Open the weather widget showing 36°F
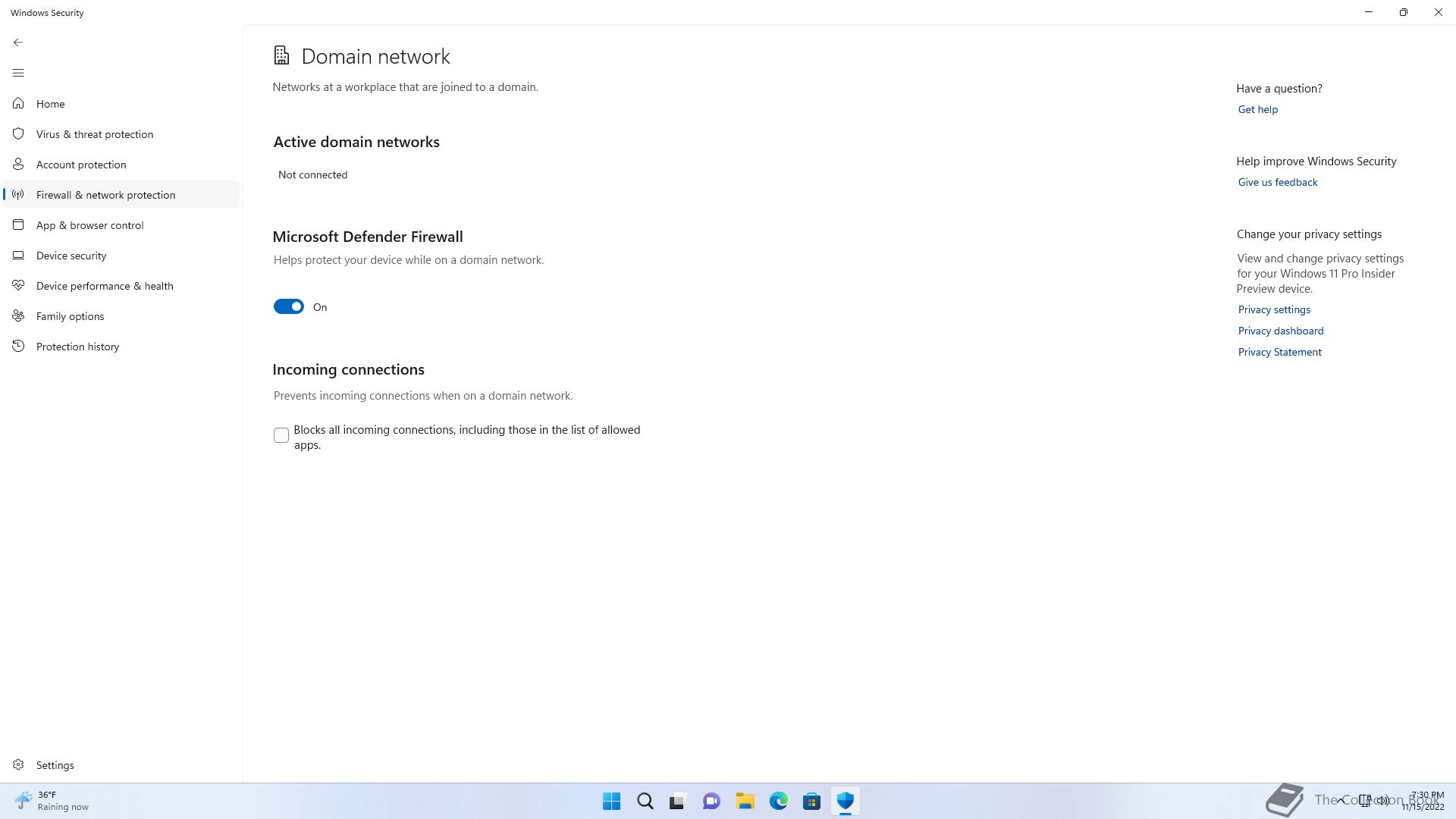 pos(52,801)
